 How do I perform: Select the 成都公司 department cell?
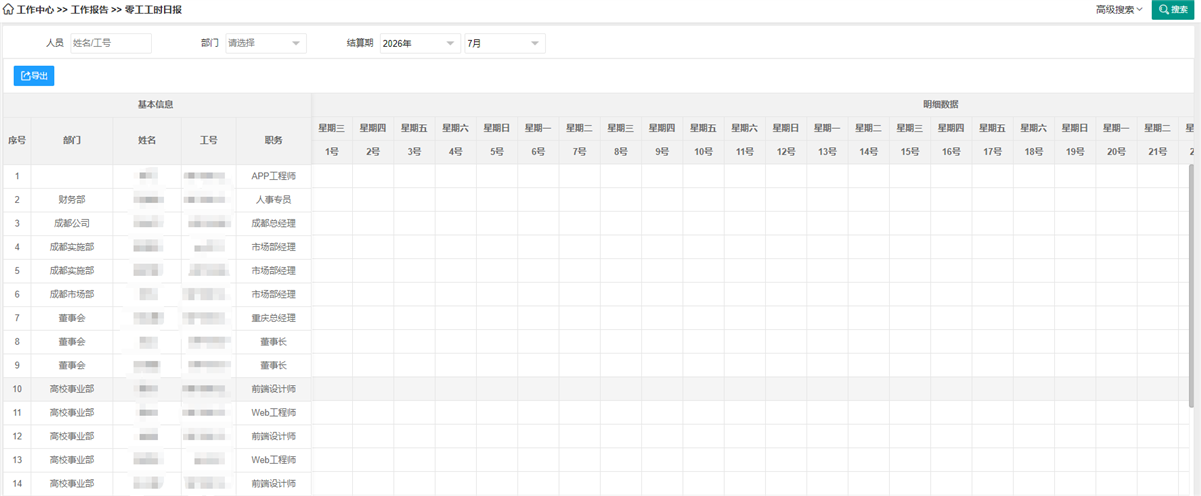72,223
